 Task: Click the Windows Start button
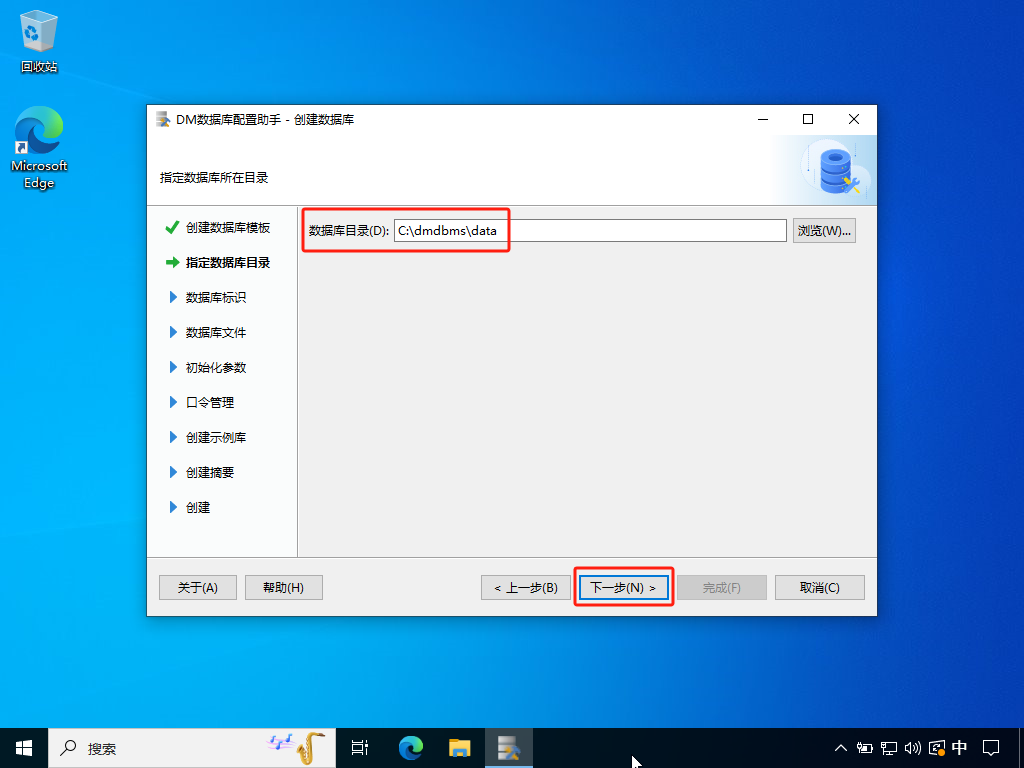point(24,748)
